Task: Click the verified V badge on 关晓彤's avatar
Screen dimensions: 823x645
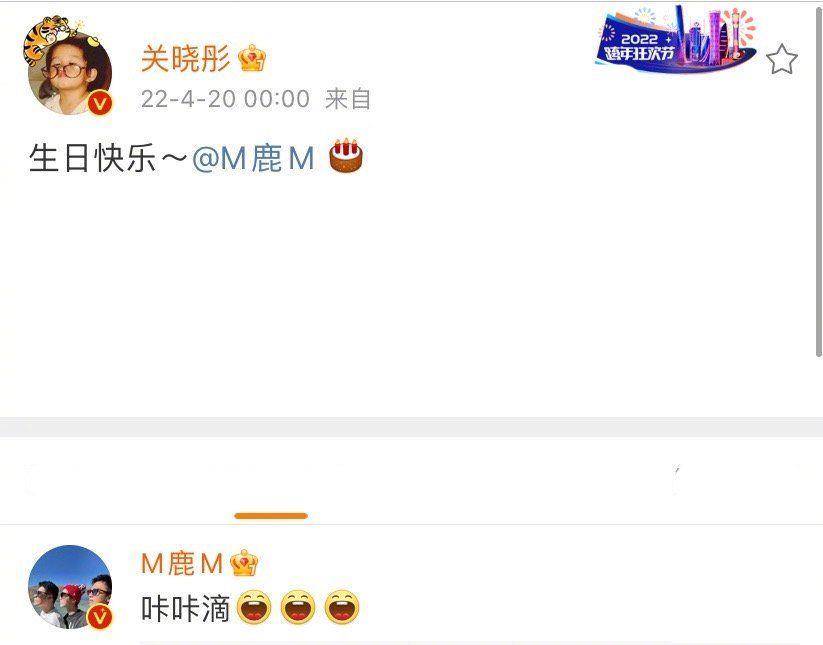Action: [x=100, y=103]
